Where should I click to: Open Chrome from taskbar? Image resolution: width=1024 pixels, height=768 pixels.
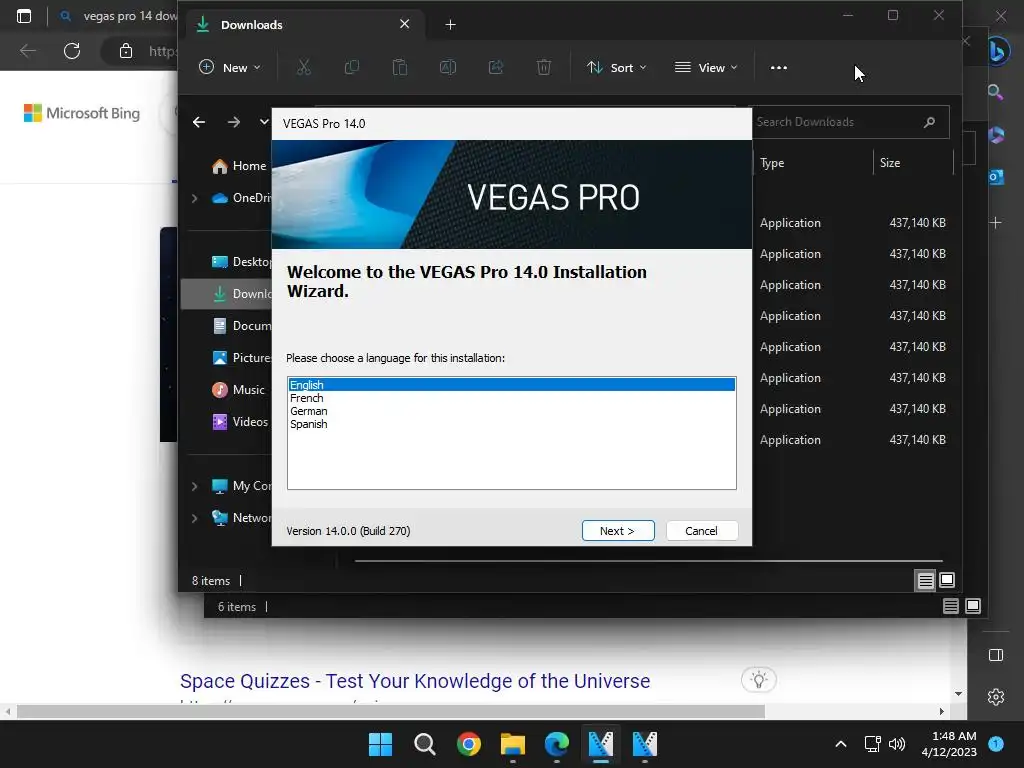pos(468,744)
